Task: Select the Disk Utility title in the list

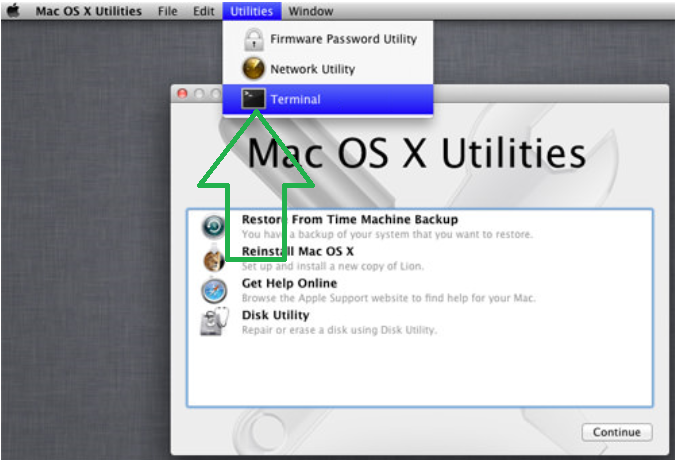Action: click(x=275, y=316)
